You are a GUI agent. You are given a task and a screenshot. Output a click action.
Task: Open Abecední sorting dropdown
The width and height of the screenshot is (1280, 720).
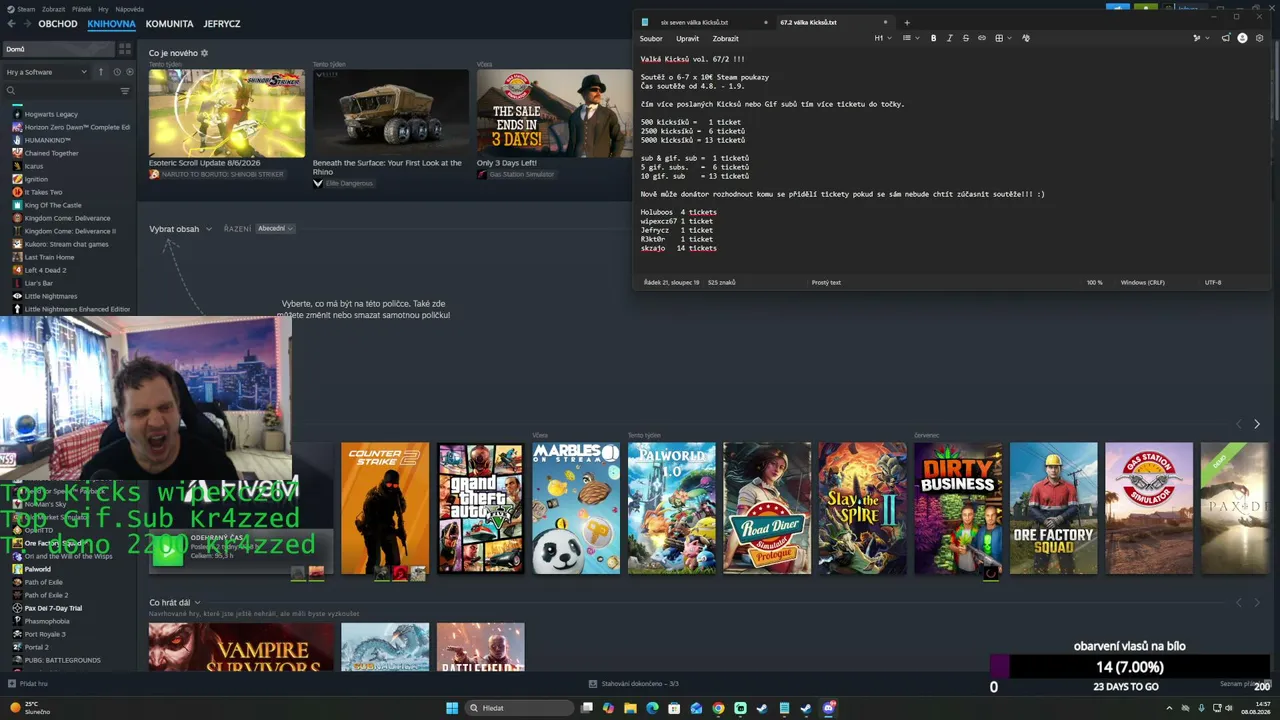pyautogui.click(x=275, y=229)
